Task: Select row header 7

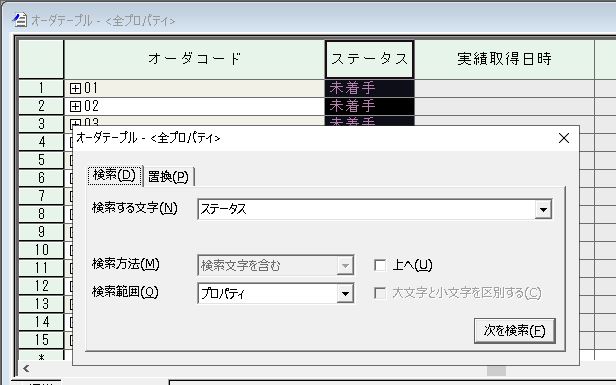Action: [x=41, y=196]
